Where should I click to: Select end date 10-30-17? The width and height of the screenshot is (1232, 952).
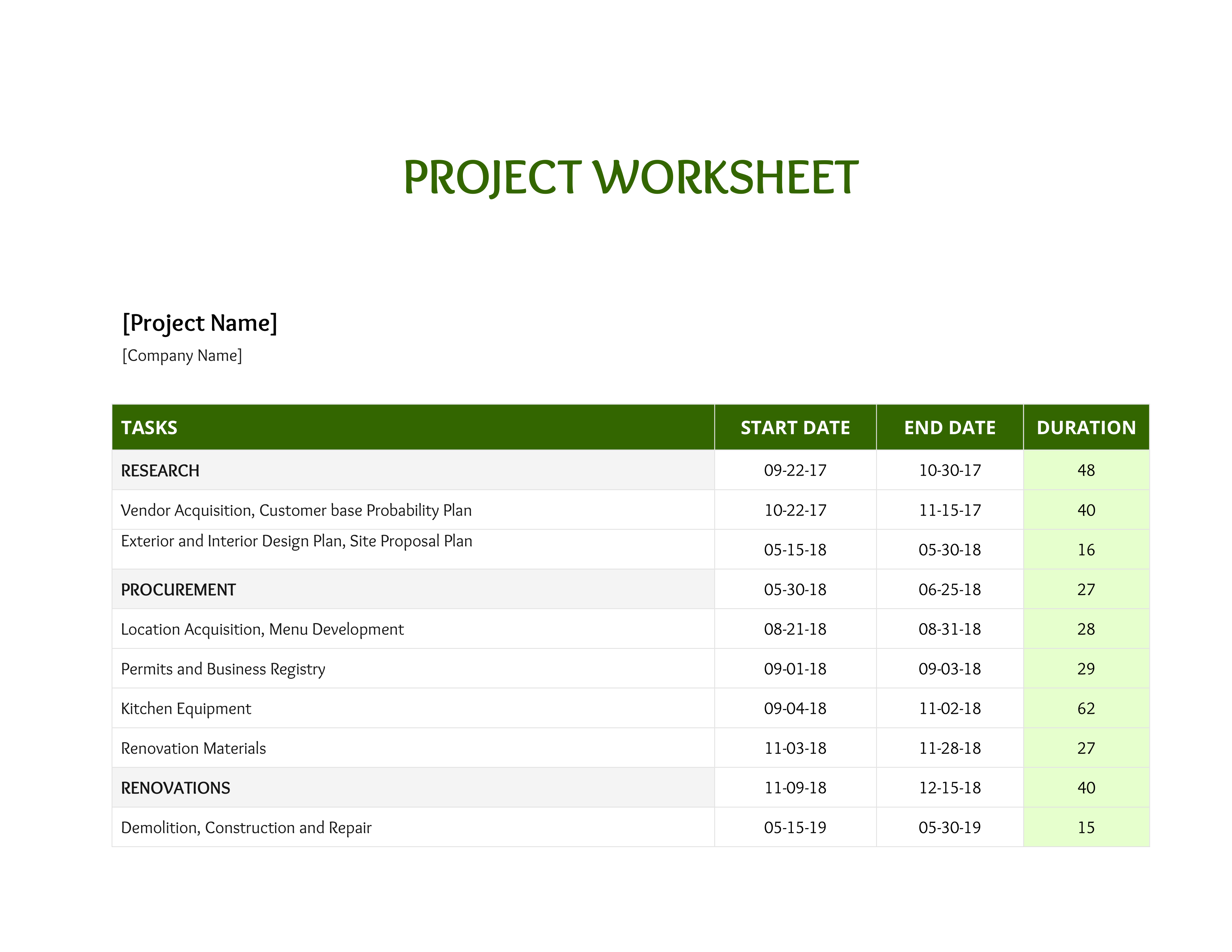949,470
